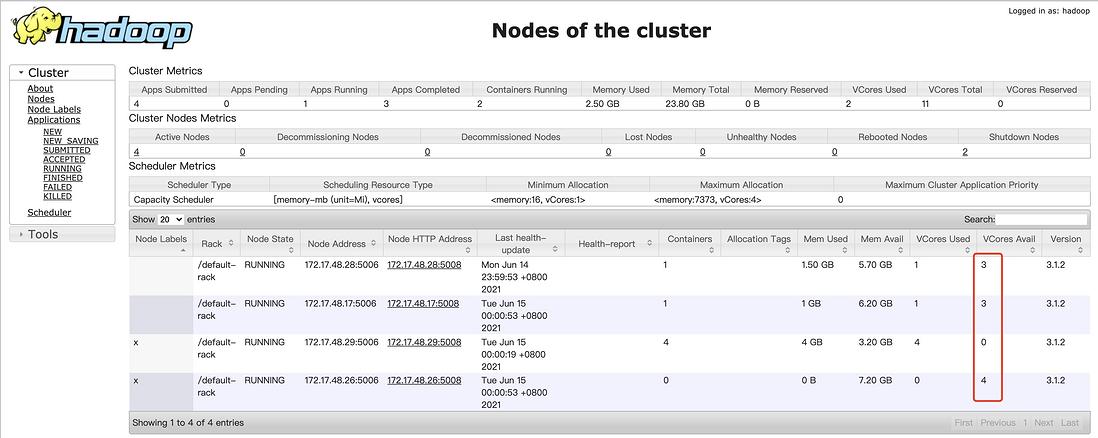This screenshot has width=1098, height=438.
Task: Sort by Node State column
Action: [x=270, y=242]
